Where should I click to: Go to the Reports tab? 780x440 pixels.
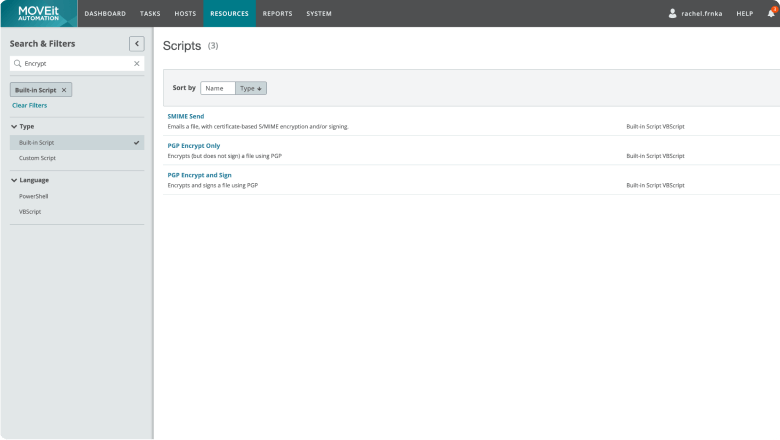(277, 14)
